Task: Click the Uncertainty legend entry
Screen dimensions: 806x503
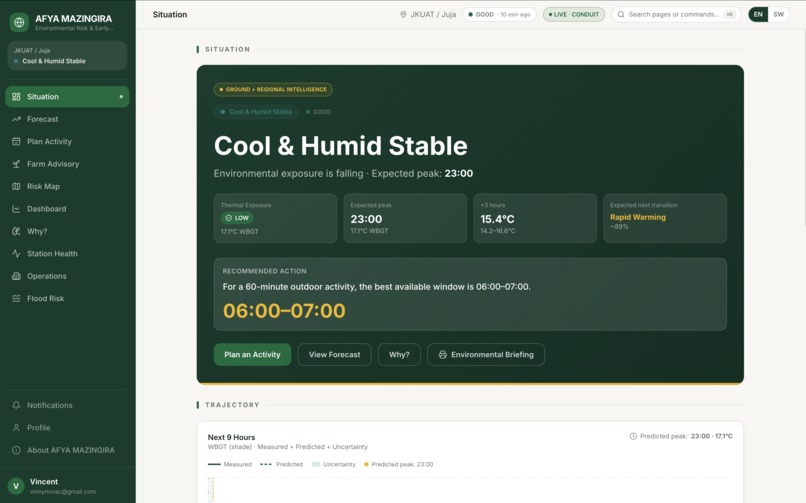Action: 334,464
